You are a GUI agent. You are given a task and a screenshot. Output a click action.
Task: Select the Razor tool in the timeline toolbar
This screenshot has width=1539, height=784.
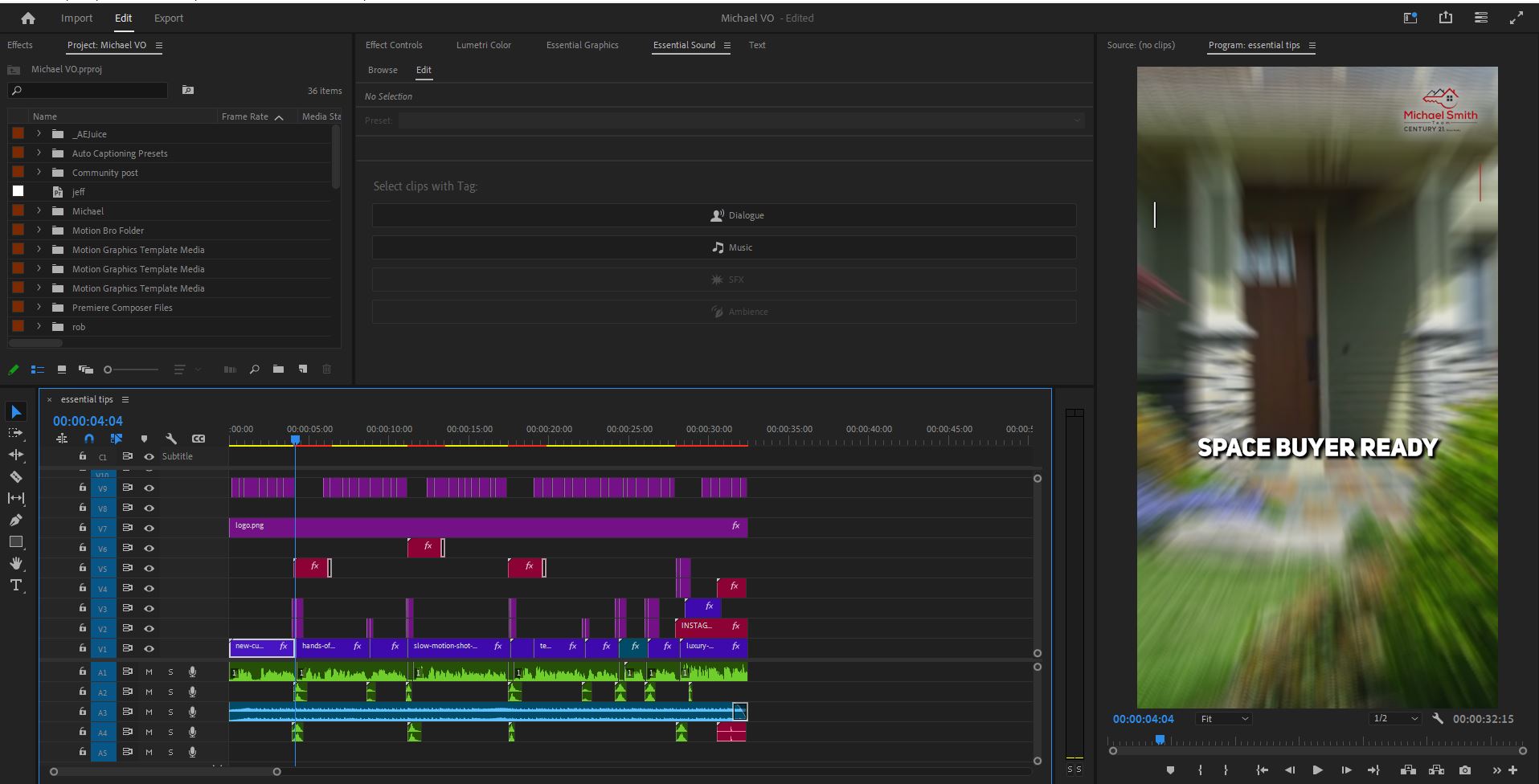coord(16,476)
